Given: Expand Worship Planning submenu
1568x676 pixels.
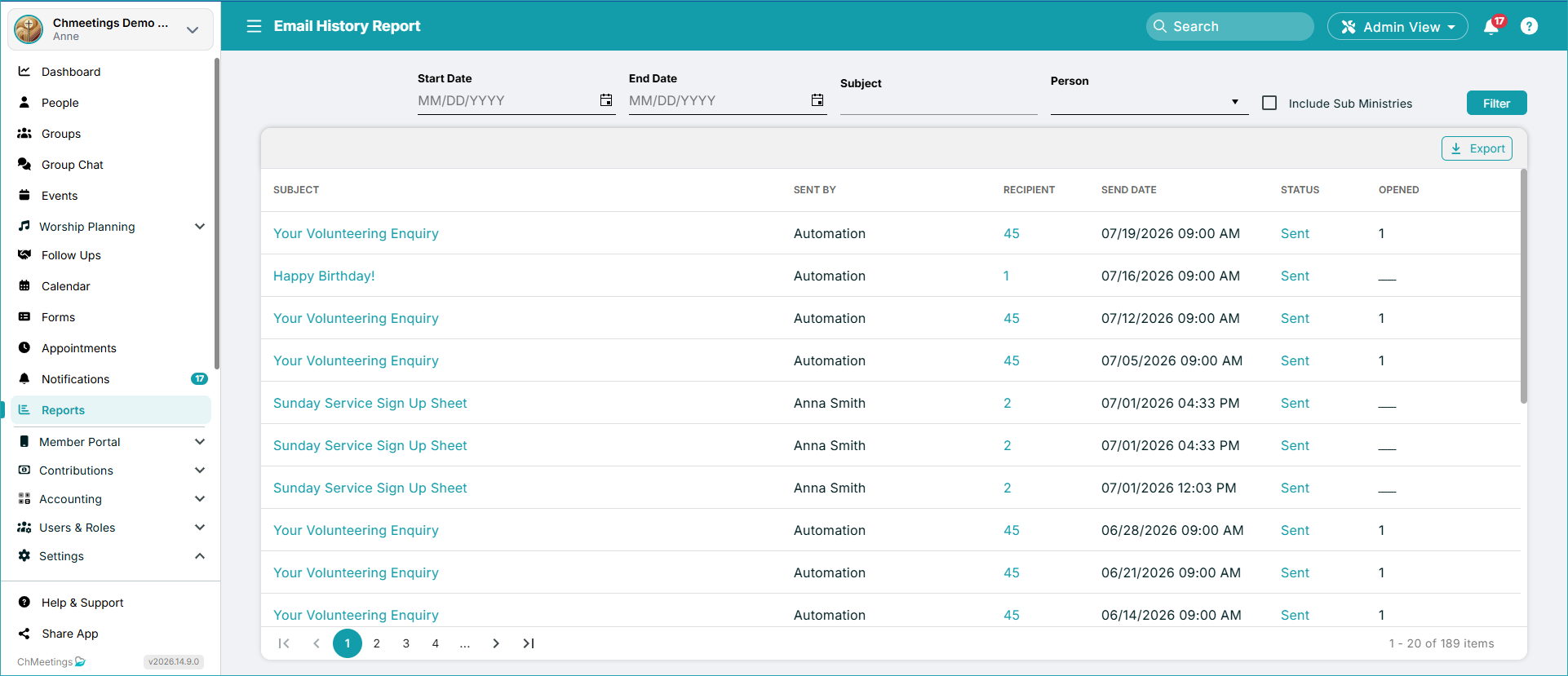Looking at the screenshot, I should (x=200, y=227).
